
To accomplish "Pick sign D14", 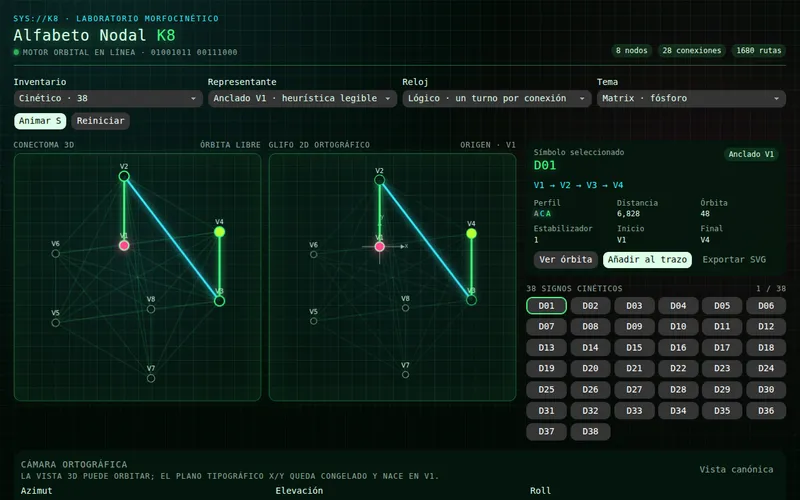I will pyautogui.click(x=590, y=347).
